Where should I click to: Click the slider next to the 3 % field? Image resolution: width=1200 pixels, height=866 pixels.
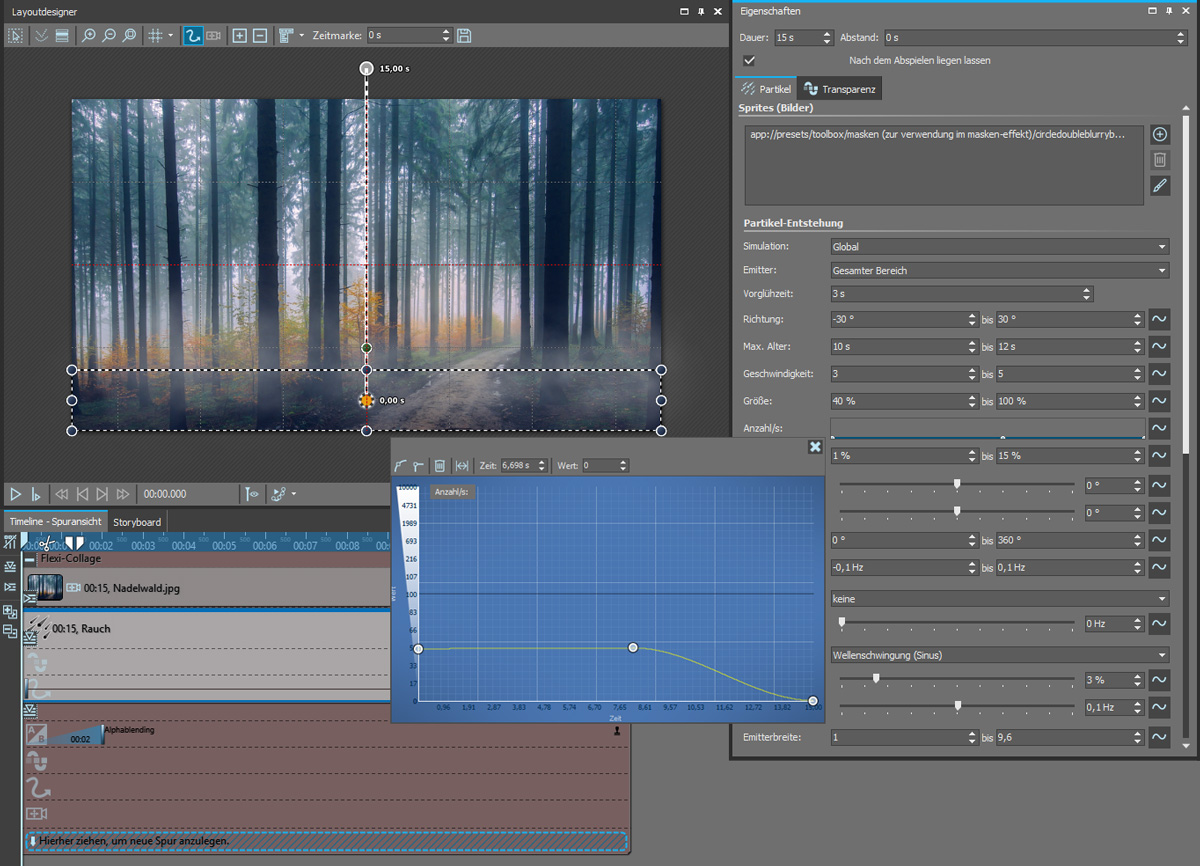point(876,679)
